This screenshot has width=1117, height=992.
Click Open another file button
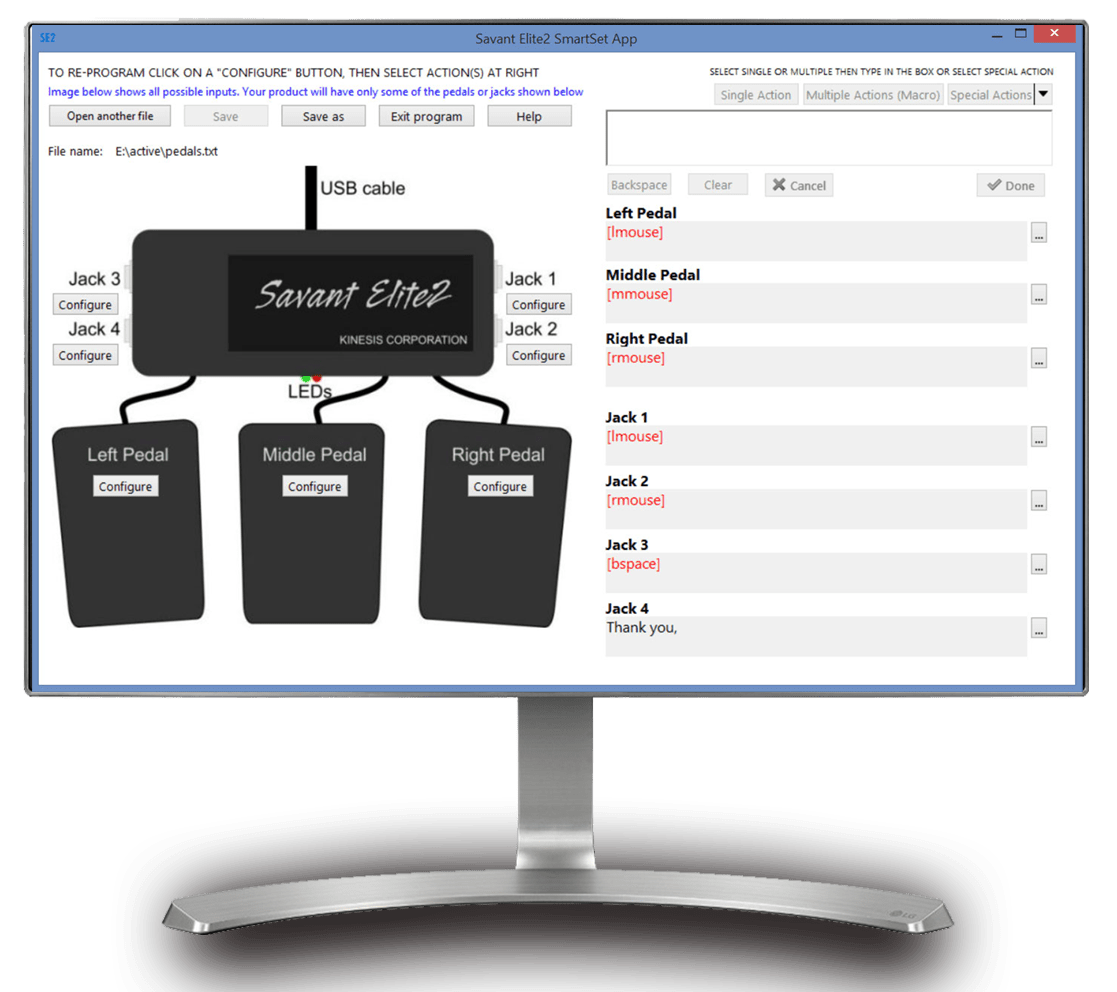coord(110,116)
